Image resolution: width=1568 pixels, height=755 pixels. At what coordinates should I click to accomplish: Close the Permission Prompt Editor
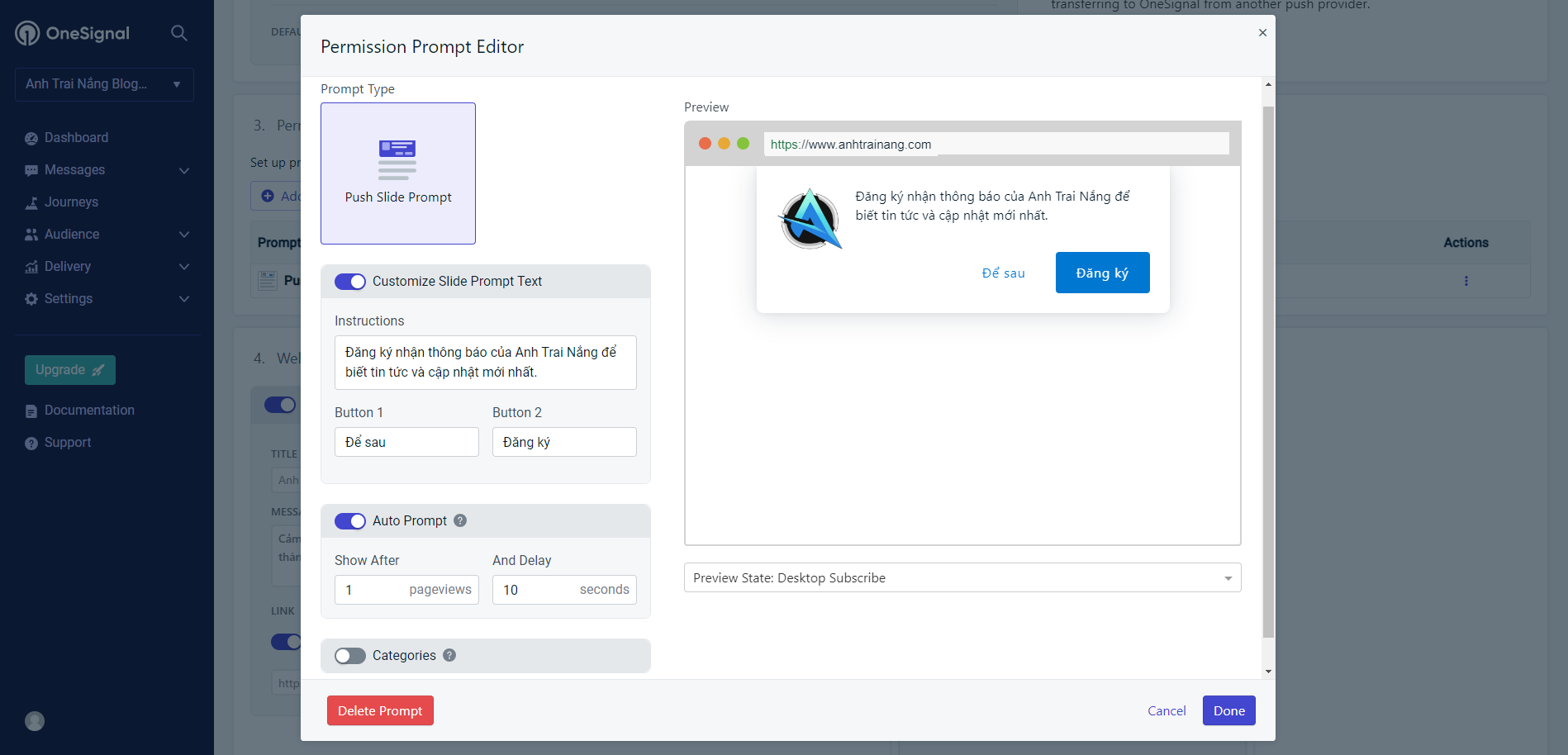(x=1262, y=33)
